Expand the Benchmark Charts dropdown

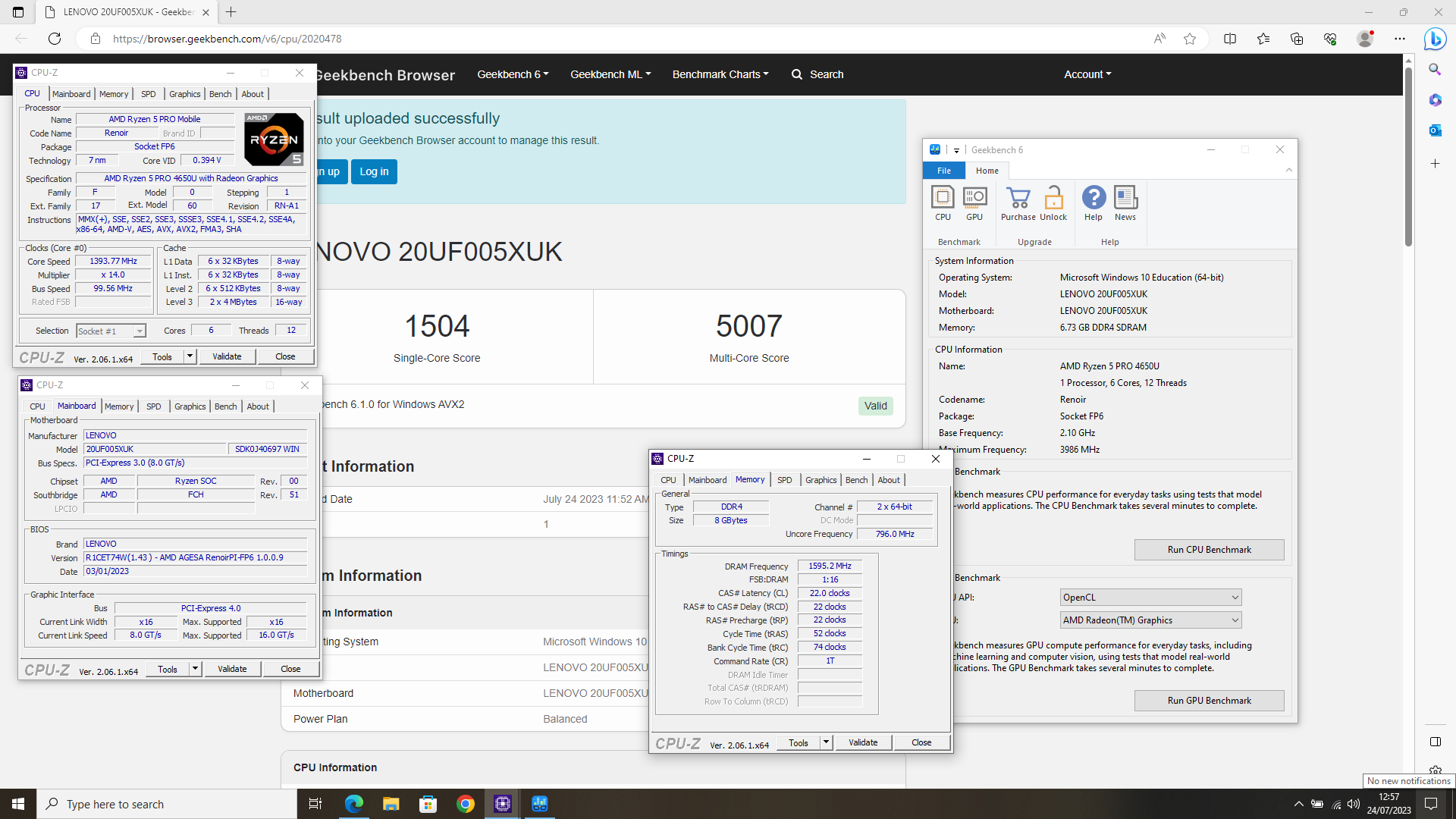click(x=720, y=74)
